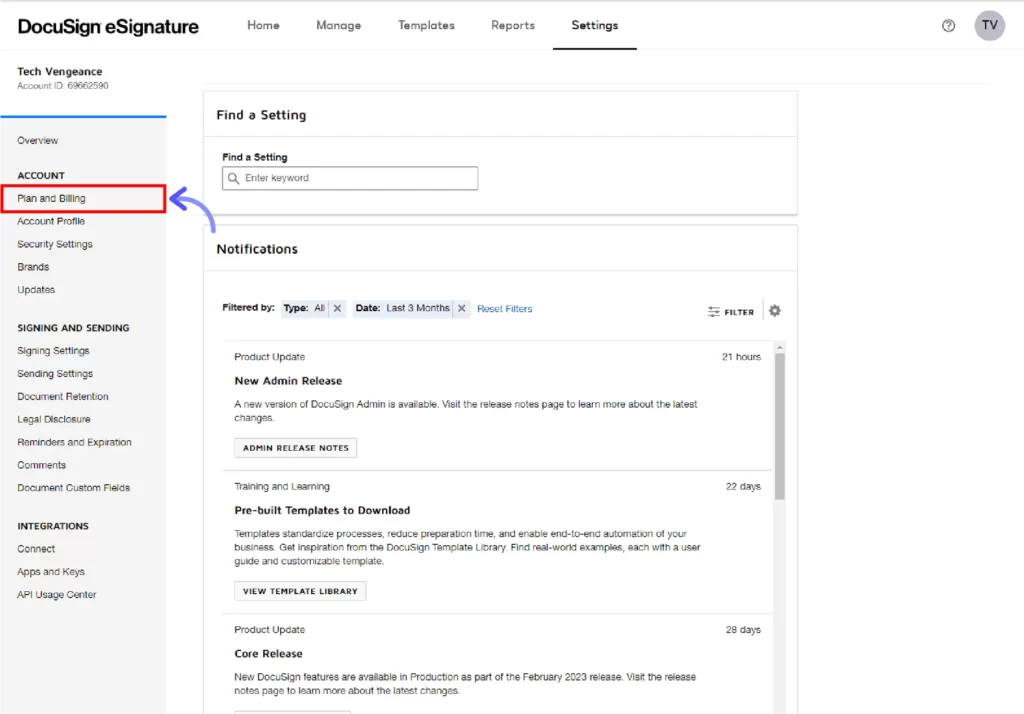Click the Tech Vengeance account name
The height and width of the screenshot is (714, 1024).
(59, 71)
